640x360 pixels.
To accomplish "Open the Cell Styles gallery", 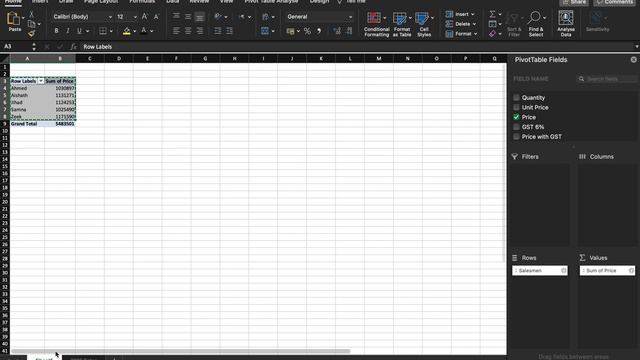I will pyautogui.click(x=424, y=24).
